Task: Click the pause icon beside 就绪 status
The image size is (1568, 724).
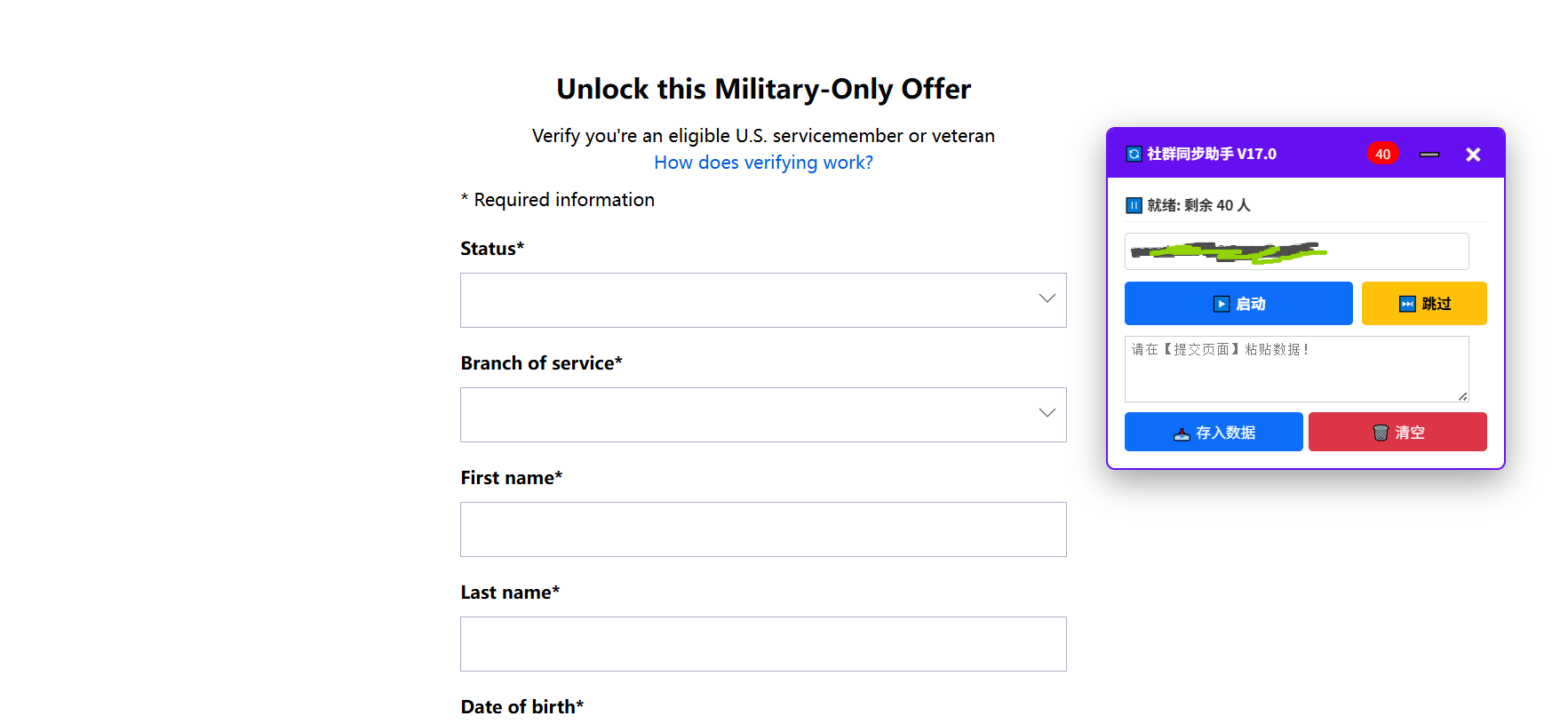Action: point(1134,206)
